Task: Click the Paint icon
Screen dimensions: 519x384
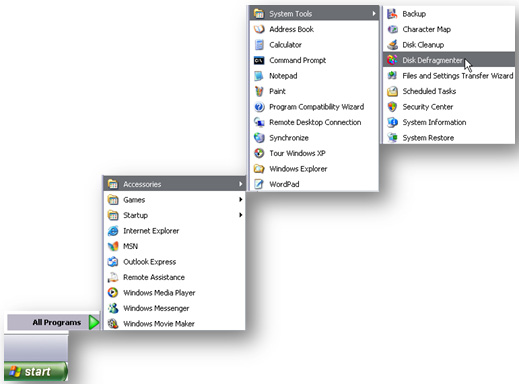Action: pos(259,91)
